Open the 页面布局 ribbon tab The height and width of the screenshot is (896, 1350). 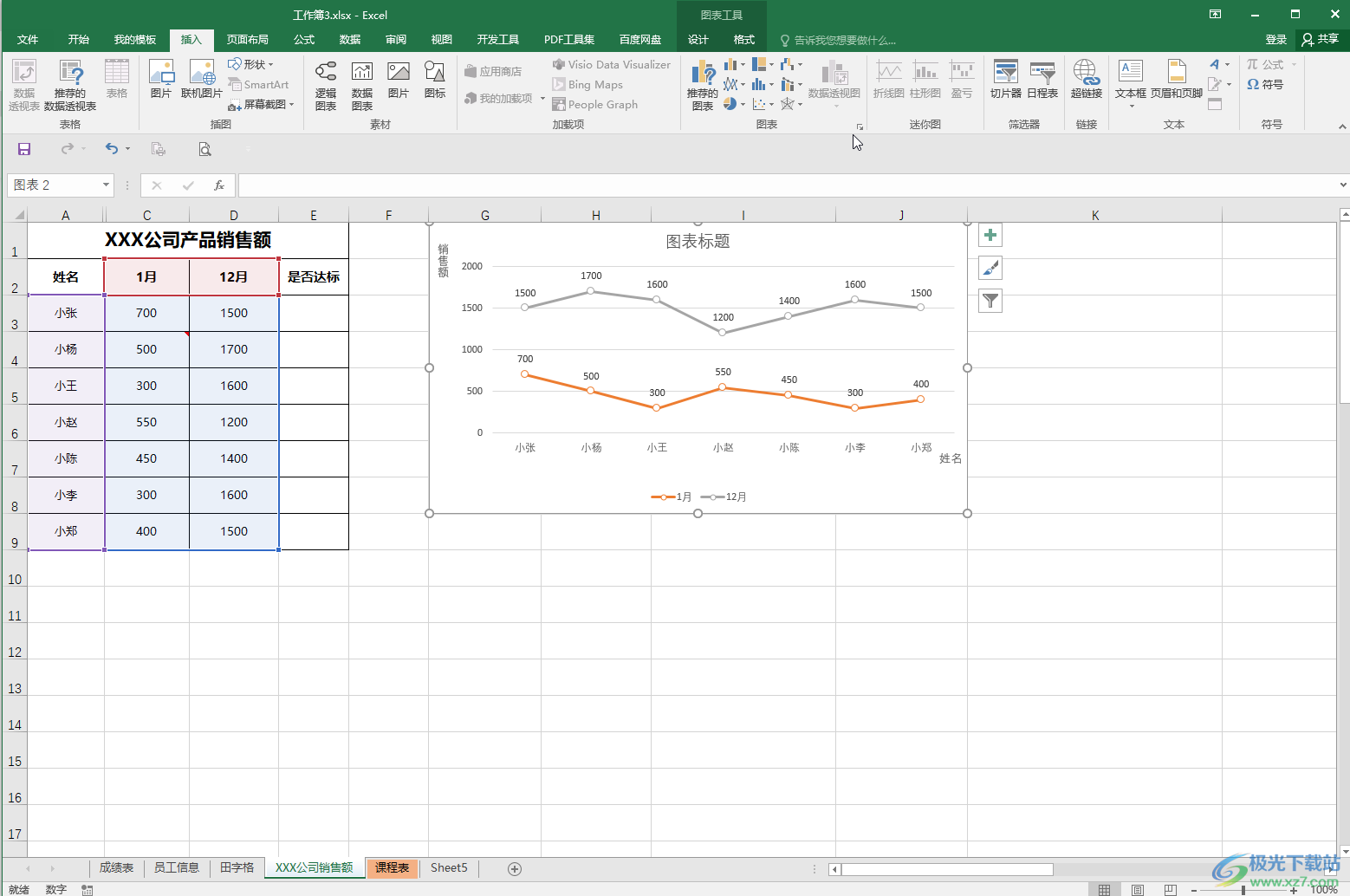(248, 40)
